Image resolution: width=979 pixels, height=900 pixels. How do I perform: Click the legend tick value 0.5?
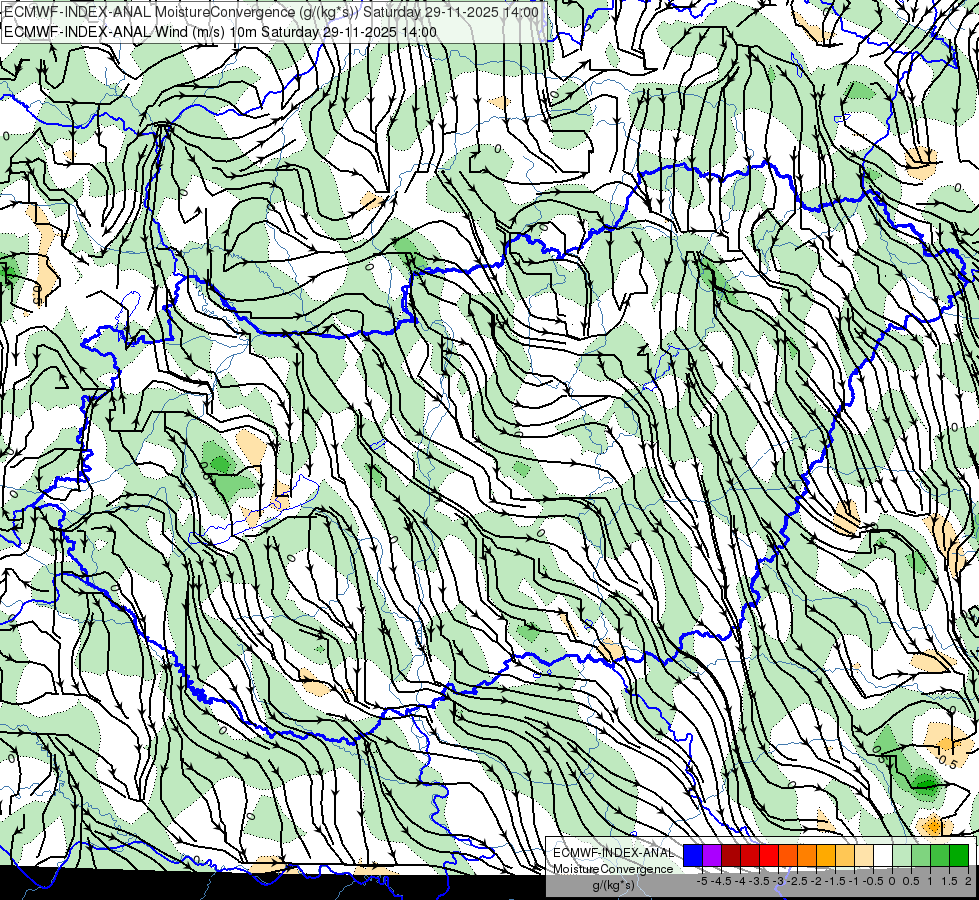[x=911, y=881]
